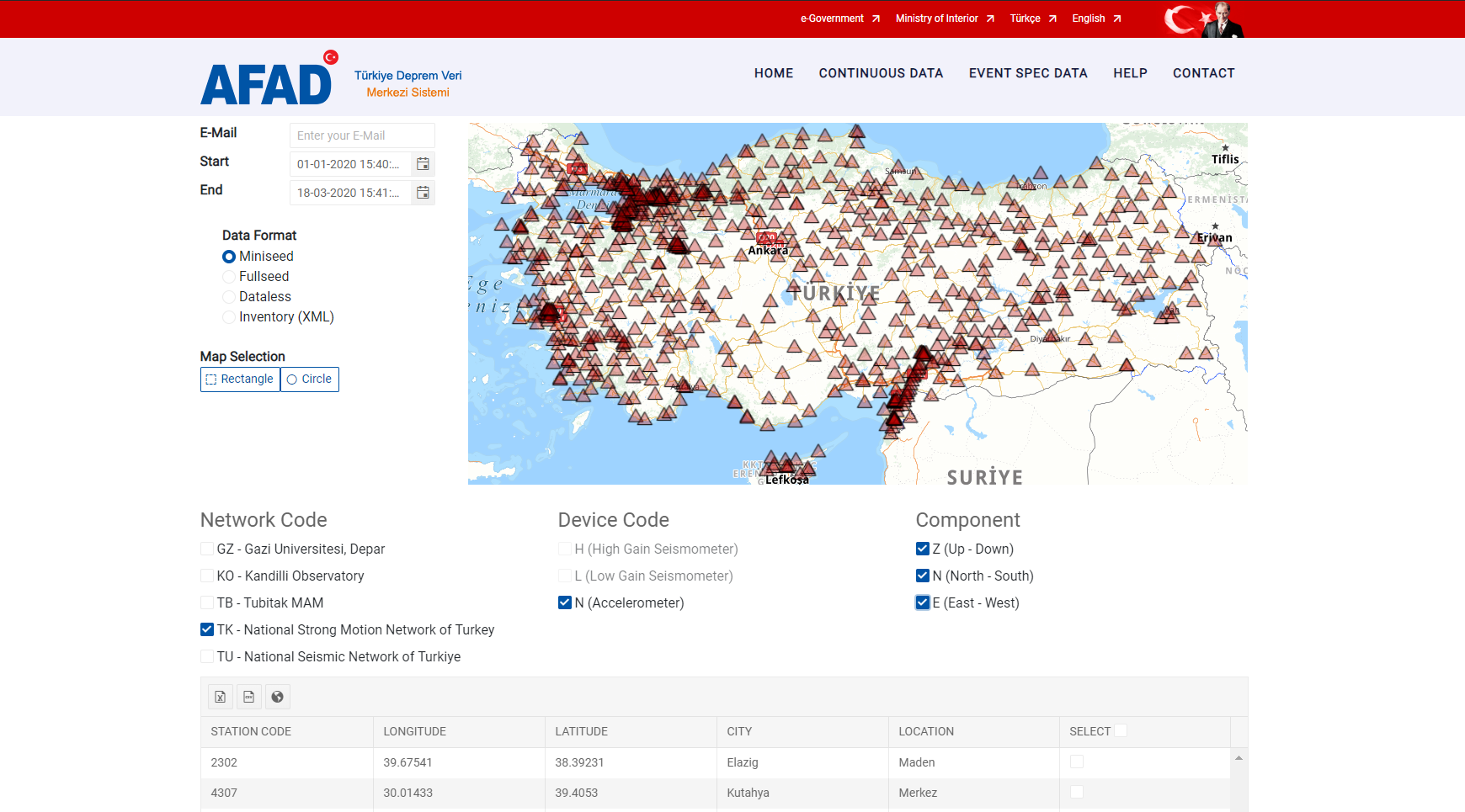
Task: Check GZ - Gazi Universitesi network
Action: (x=207, y=549)
